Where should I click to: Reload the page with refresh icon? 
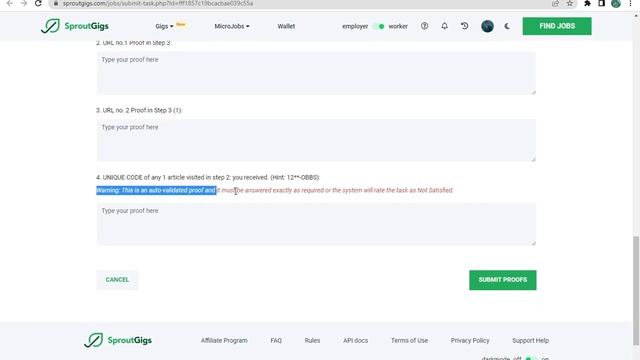point(38,3)
